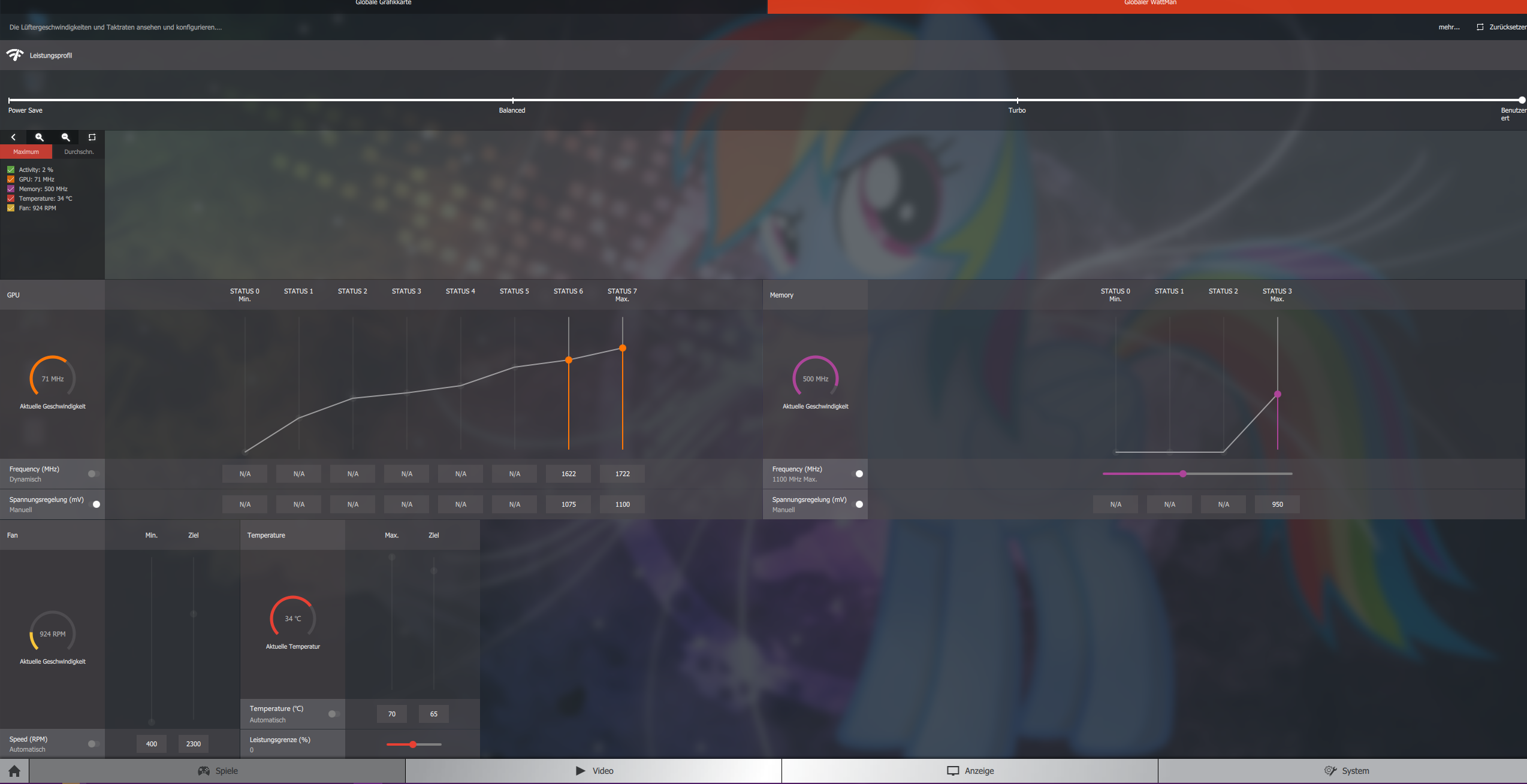Open the Spiele gamepad section
The width and height of the screenshot is (1527, 784).
(x=218, y=771)
